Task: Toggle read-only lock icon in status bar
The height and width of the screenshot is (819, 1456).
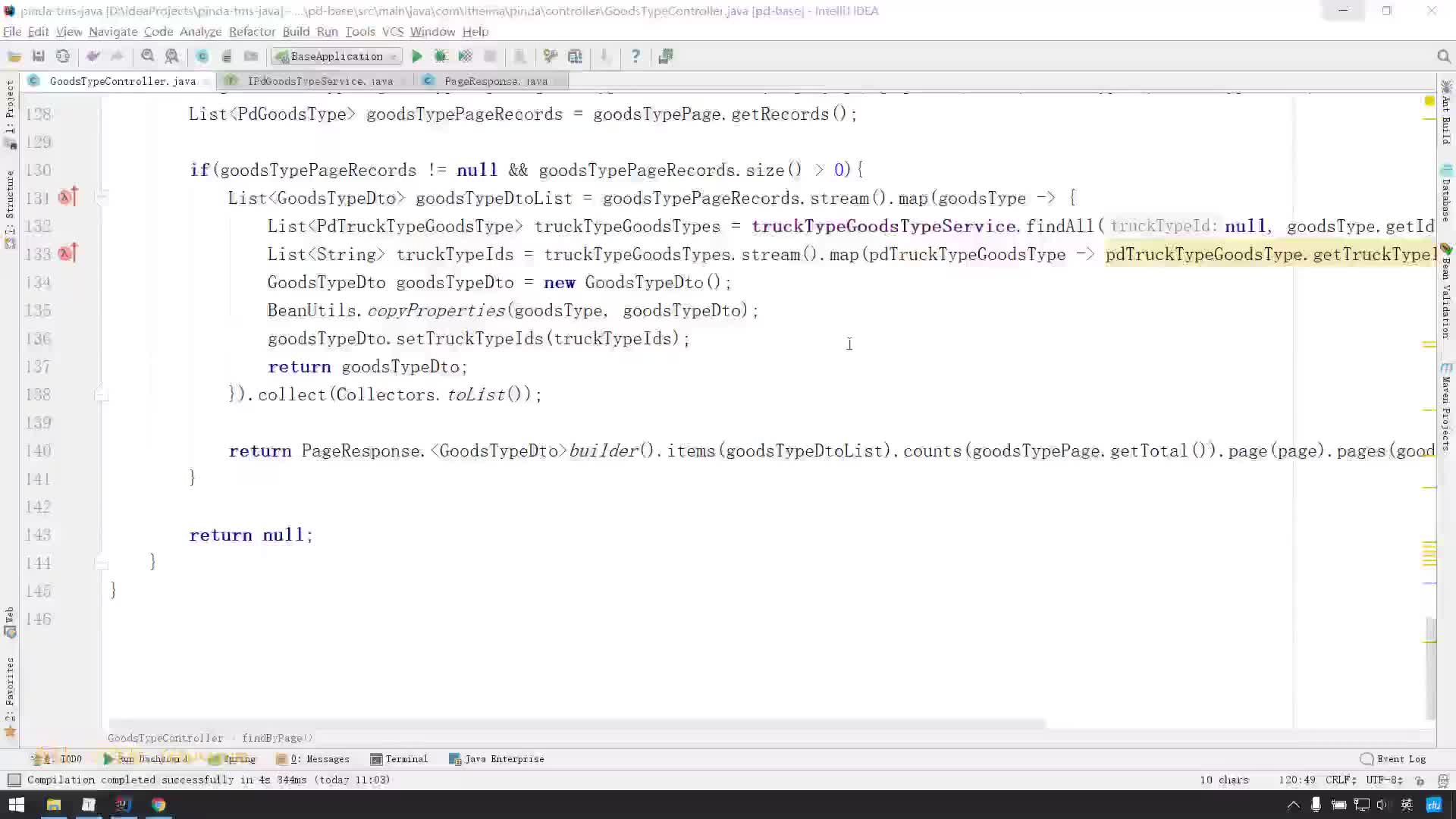Action: (1420, 780)
